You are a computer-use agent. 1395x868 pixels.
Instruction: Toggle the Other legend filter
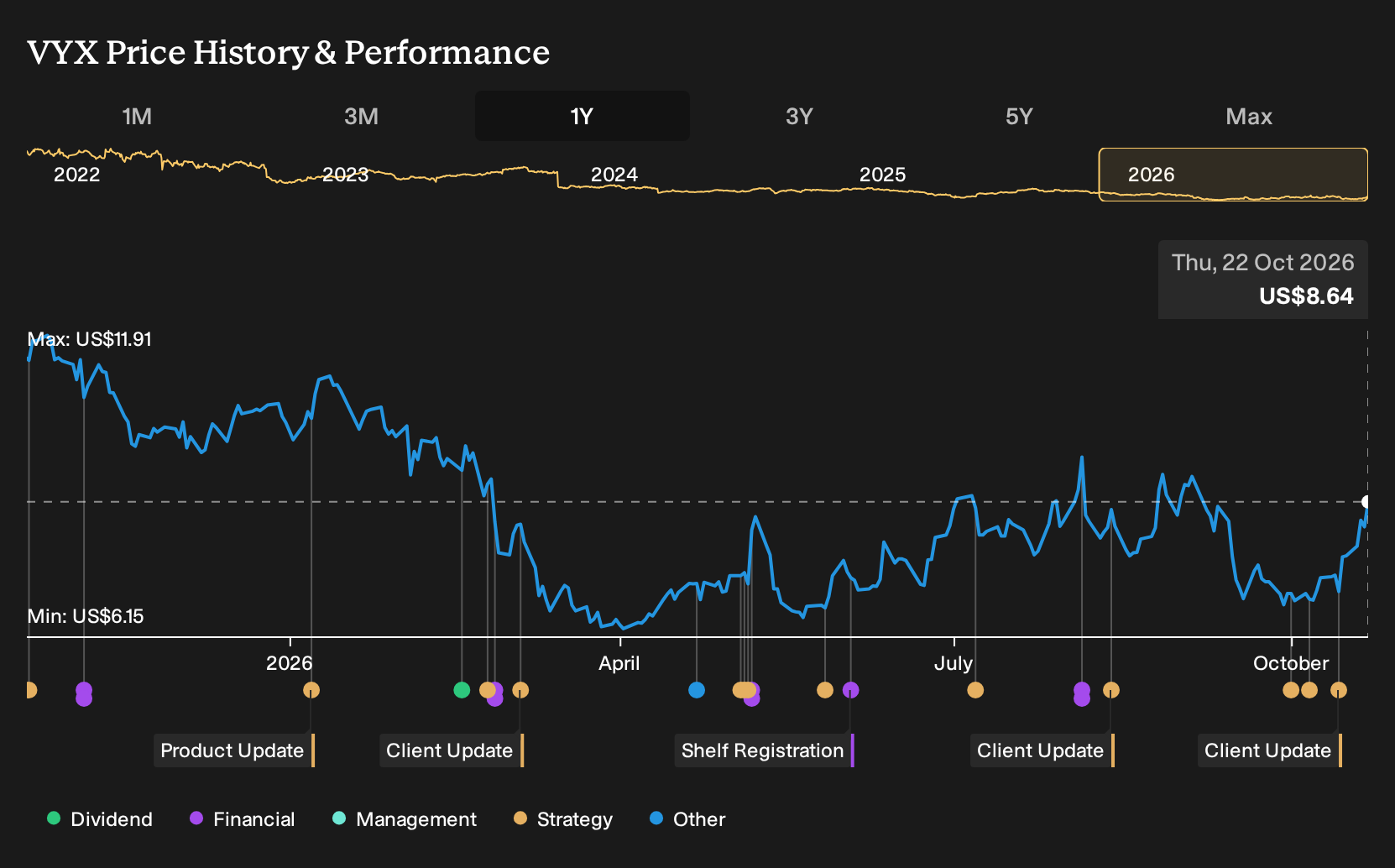687,819
